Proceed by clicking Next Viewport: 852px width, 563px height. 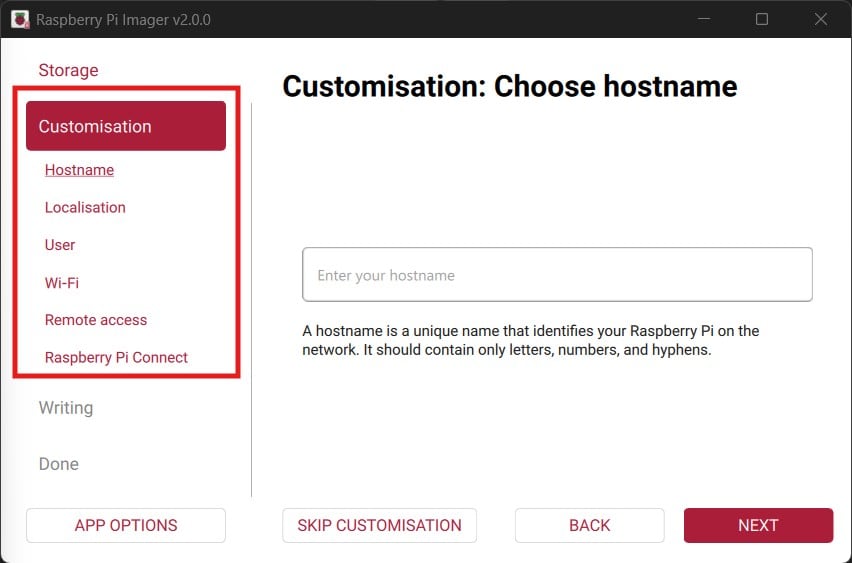click(758, 525)
